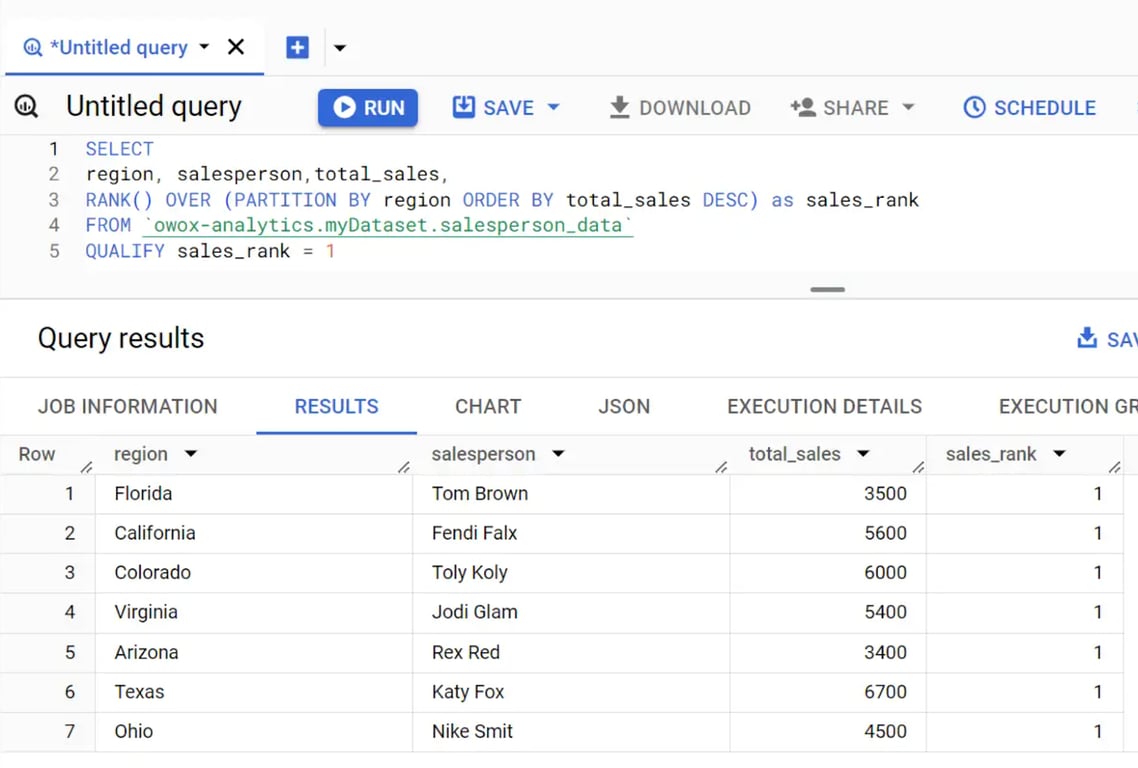Click the Query results heading

coord(121,339)
